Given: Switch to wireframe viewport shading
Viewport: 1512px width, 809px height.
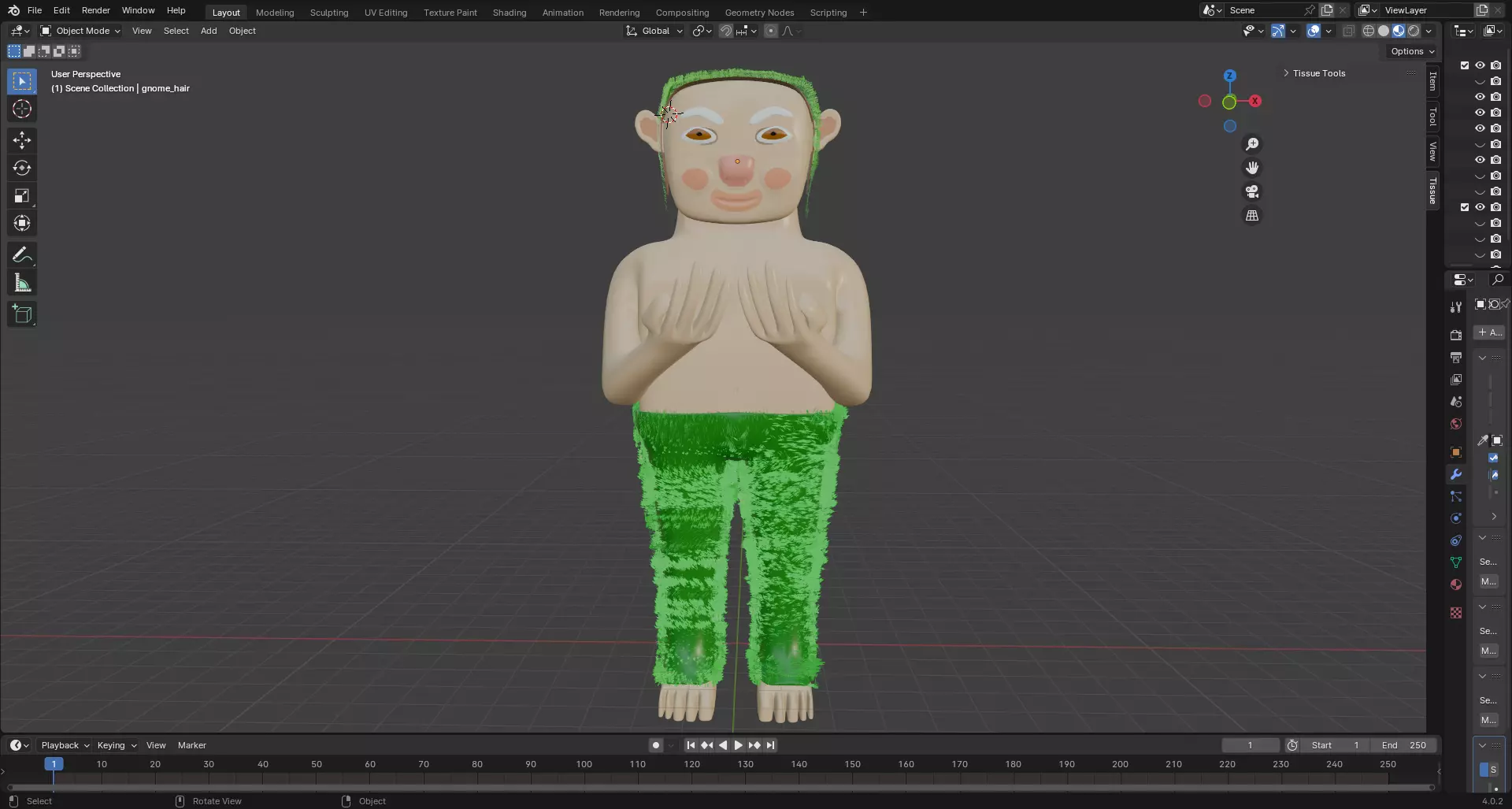Looking at the screenshot, I should coord(1369,31).
